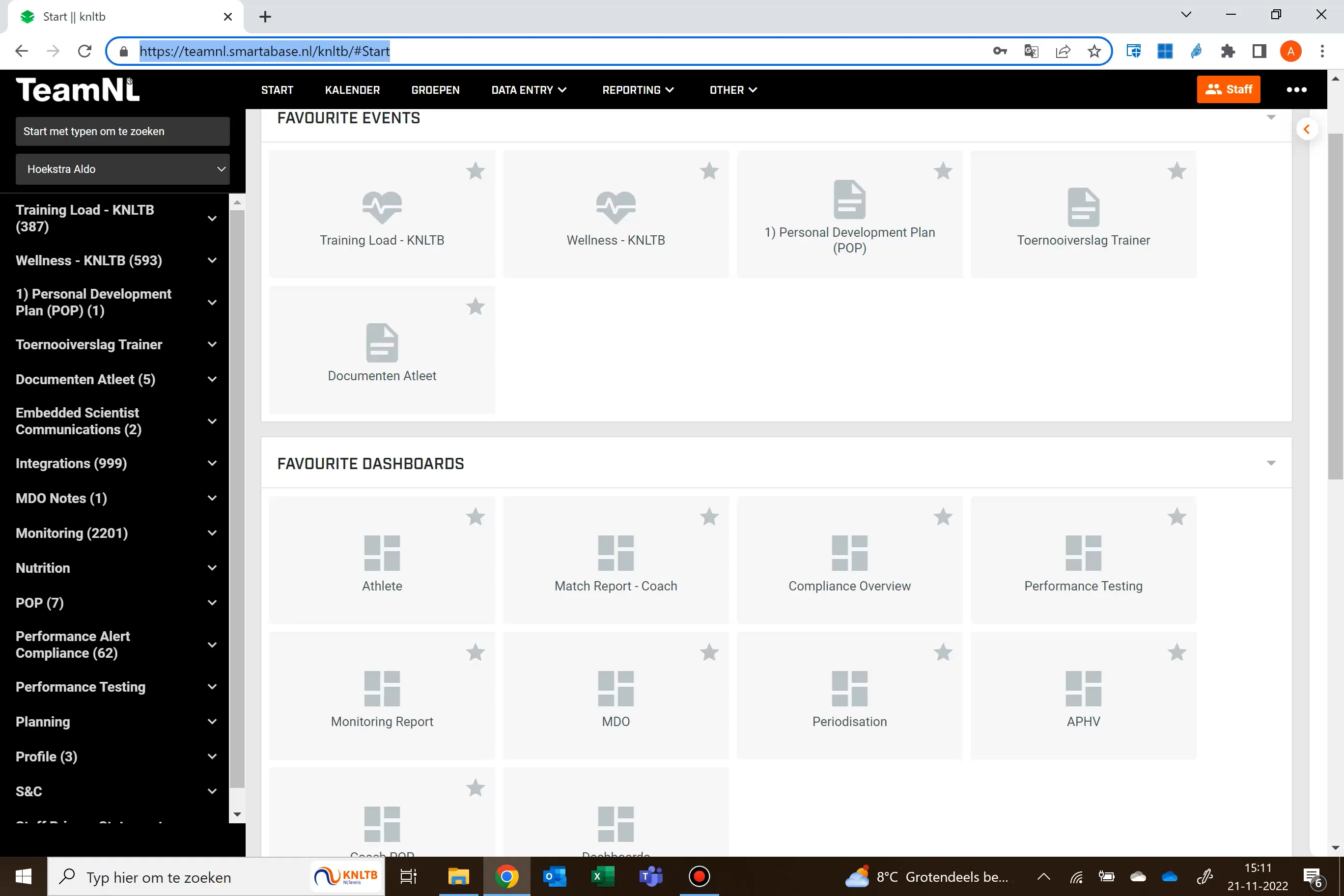This screenshot has height=896, width=1344.
Task: Open the MDO dashboard tile
Action: coord(616,696)
